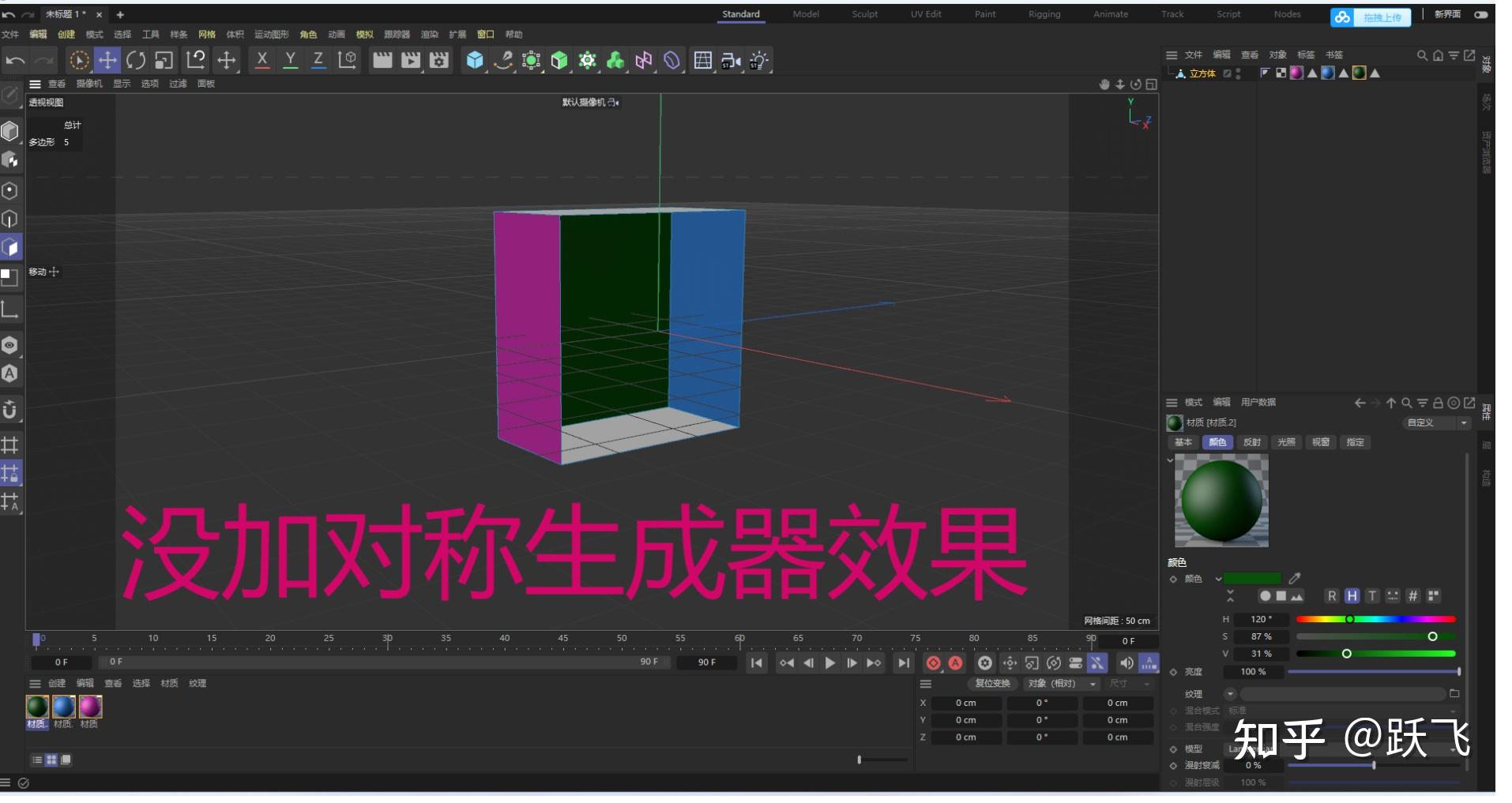The width and height of the screenshot is (1512, 803).
Task: Enable automatic keyframe recording
Action: point(956,663)
